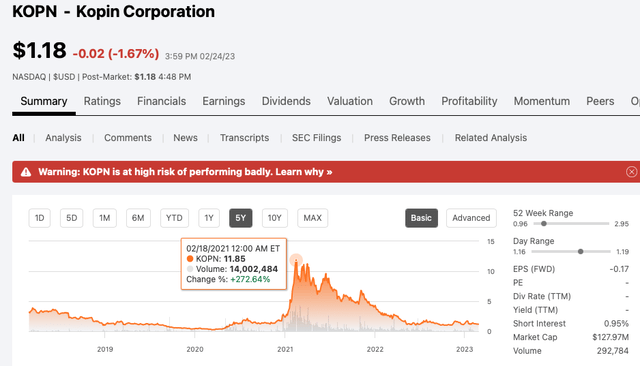The width and height of the screenshot is (640, 366).
Task: Click the warning triangle icon
Action: (26, 172)
